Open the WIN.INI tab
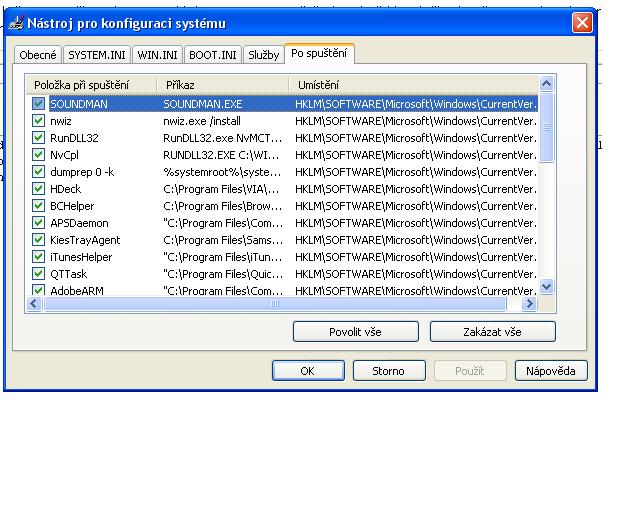Screen dimensions: 640x512 (x=157, y=55)
